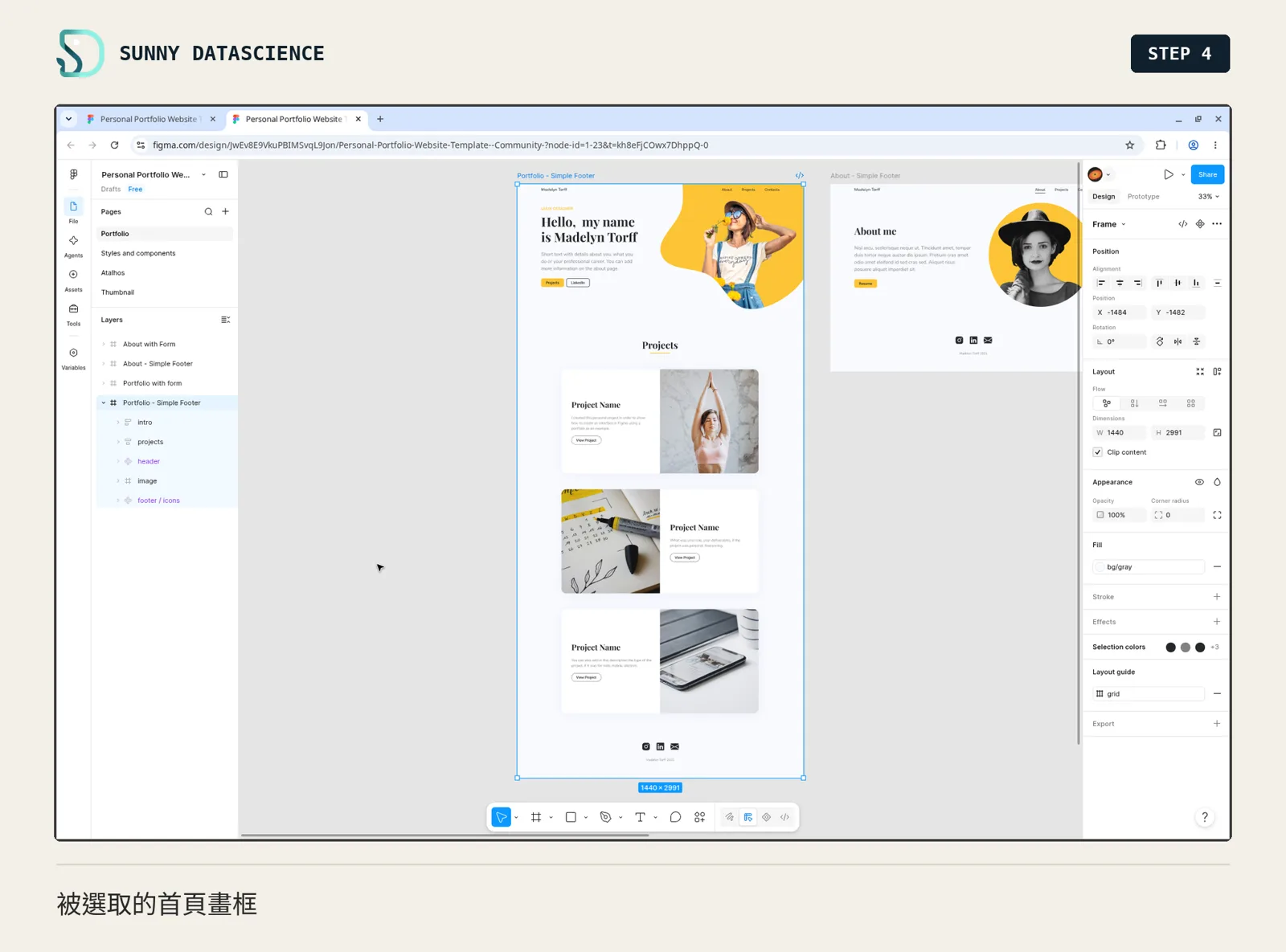The height and width of the screenshot is (952, 1286).
Task: Click the X position input field
Action: pos(1119,313)
